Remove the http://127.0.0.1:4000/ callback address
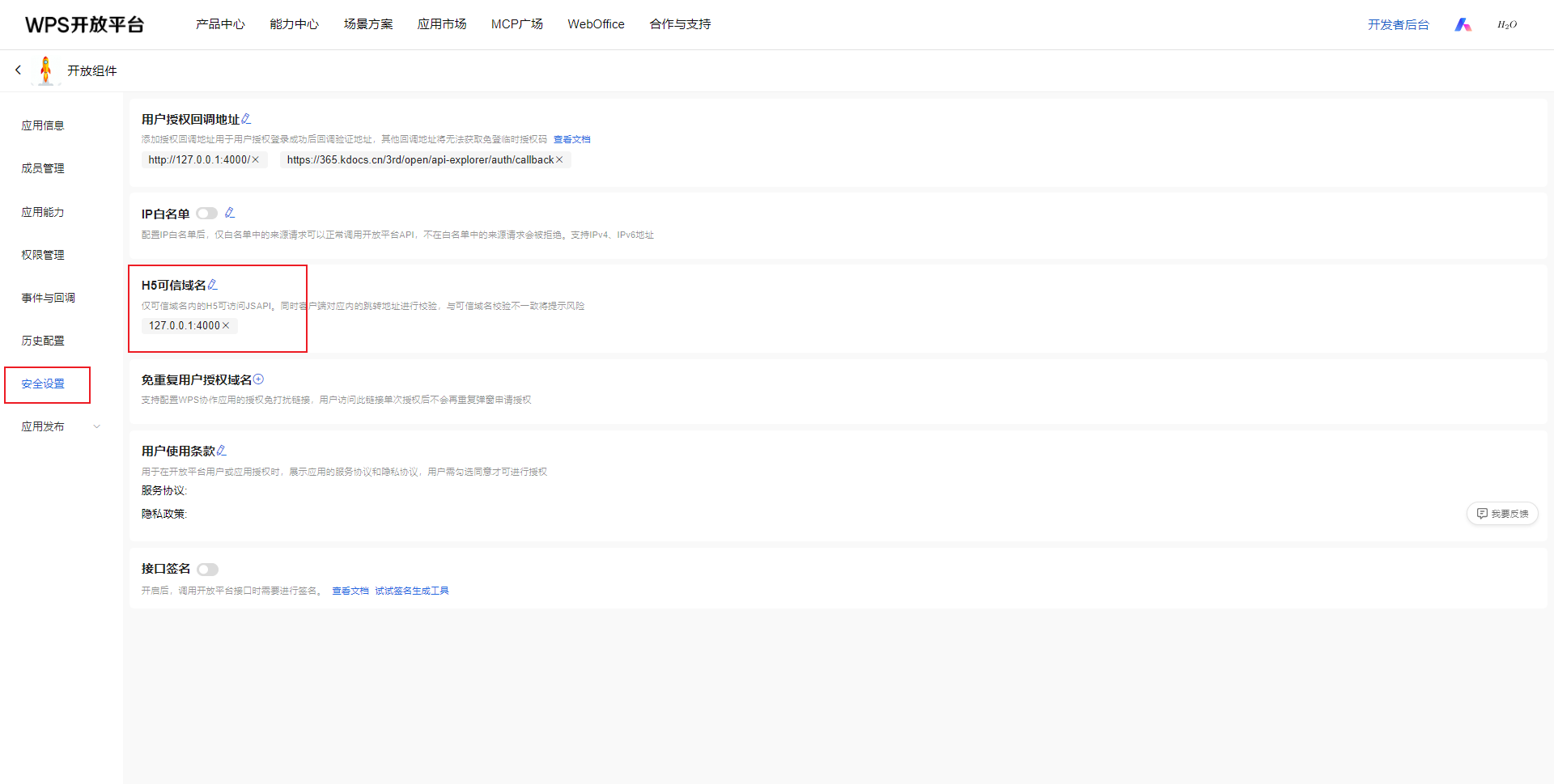Screen dimensions: 1554x784 (256, 160)
